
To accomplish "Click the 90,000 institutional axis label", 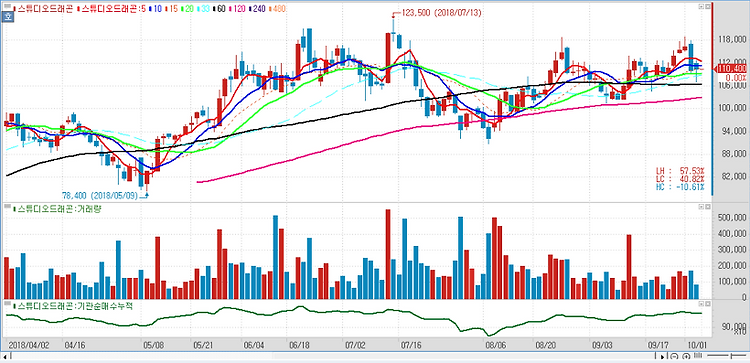I will (x=733, y=326).
